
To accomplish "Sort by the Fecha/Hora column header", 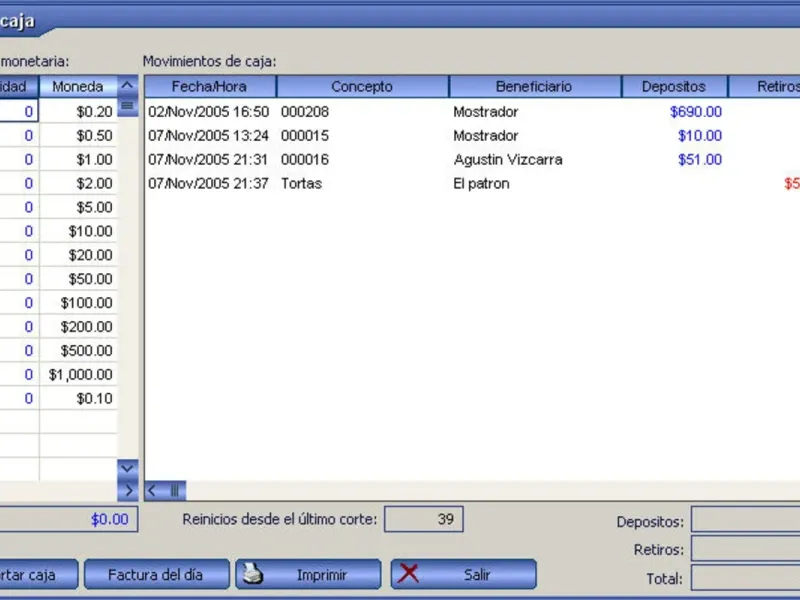I will 210,87.
